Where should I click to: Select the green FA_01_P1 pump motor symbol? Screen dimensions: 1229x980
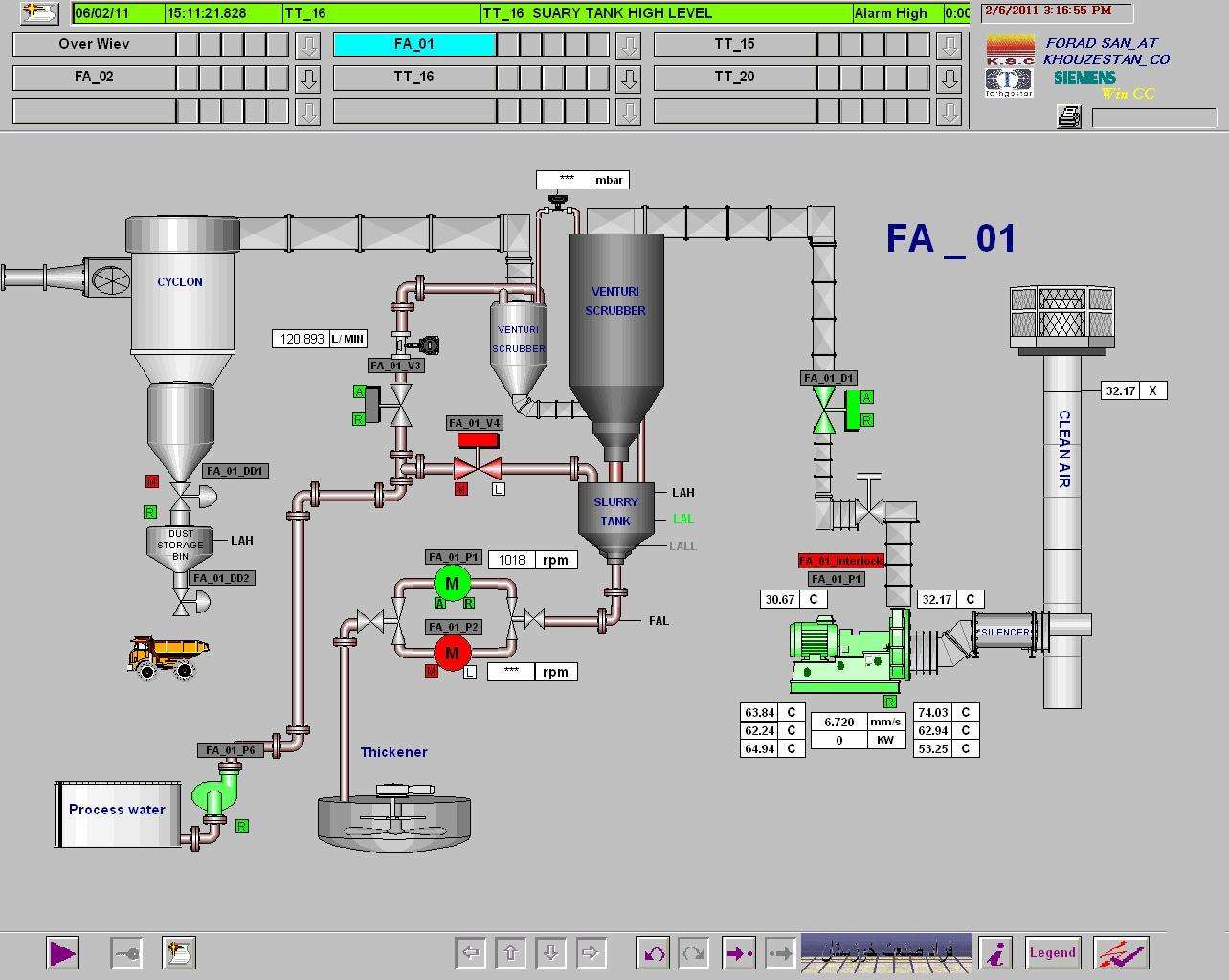tap(452, 583)
